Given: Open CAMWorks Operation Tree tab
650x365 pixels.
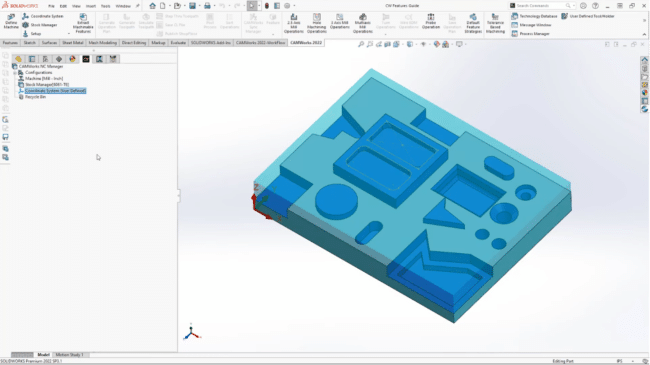Looking at the screenshot, I should (99, 59).
